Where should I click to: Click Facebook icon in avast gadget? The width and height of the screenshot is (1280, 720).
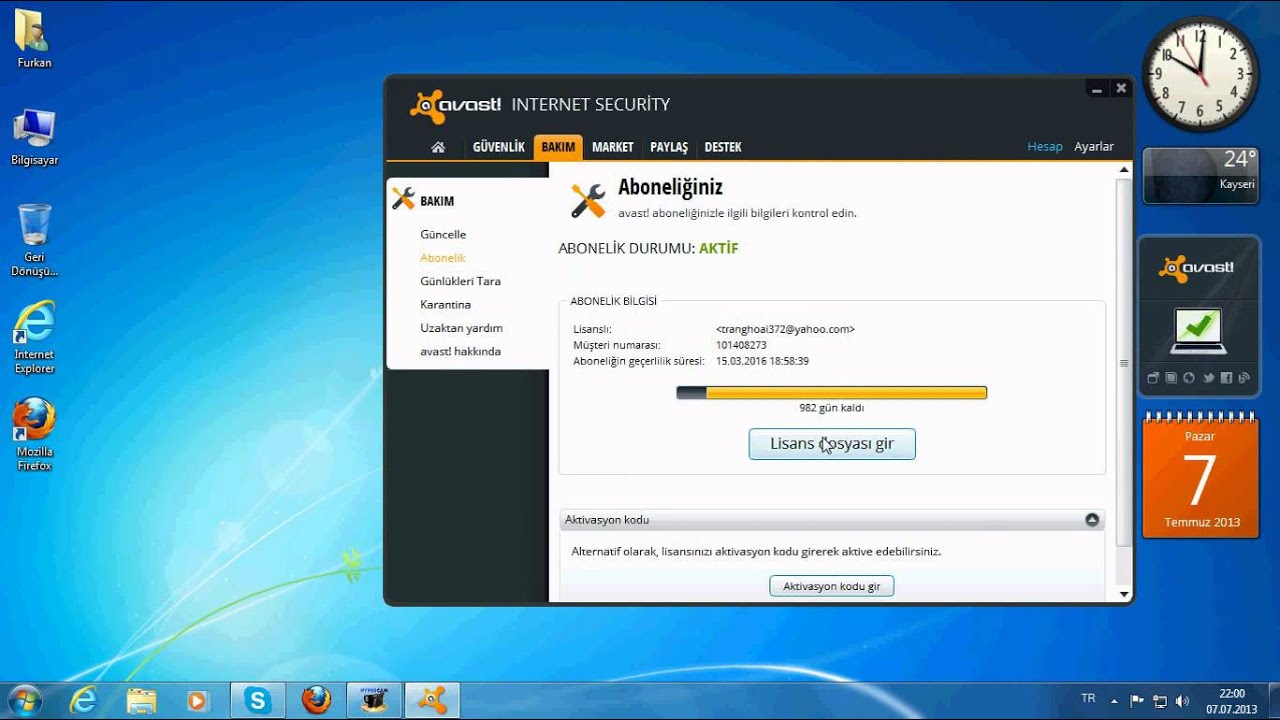(x=1226, y=378)
